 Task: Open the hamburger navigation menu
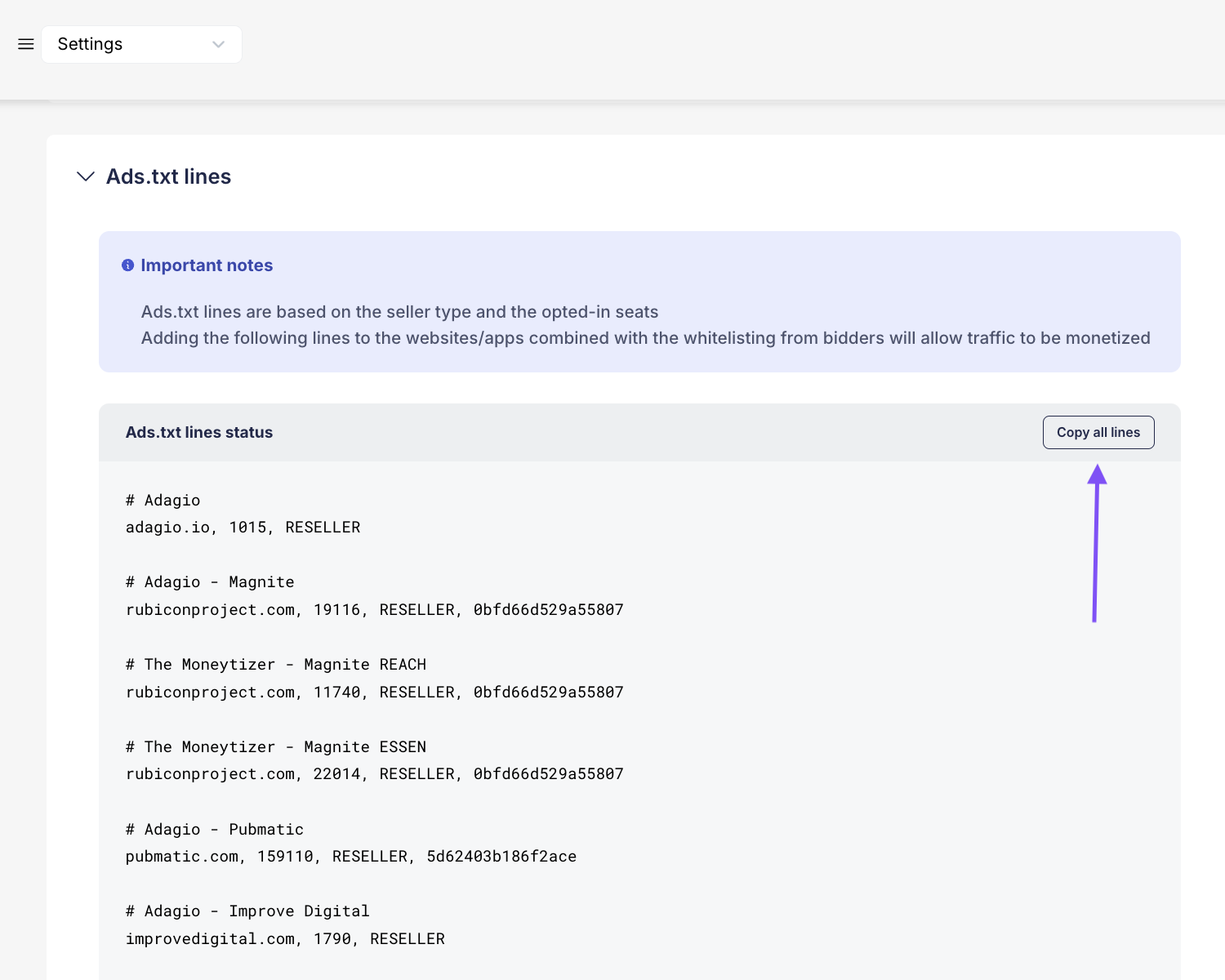click(x=26, y=44)
